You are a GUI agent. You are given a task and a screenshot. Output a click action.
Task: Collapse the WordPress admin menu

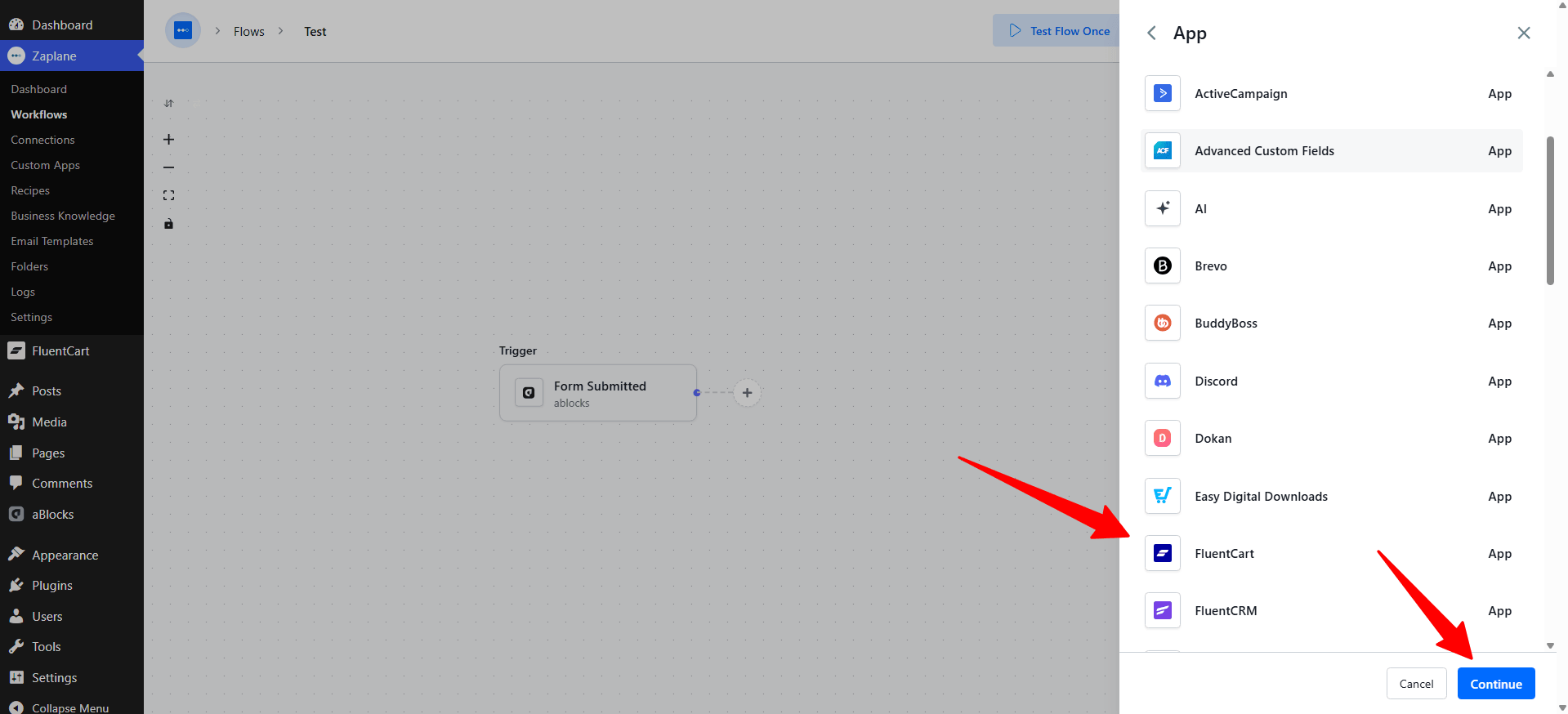point(72,707)
